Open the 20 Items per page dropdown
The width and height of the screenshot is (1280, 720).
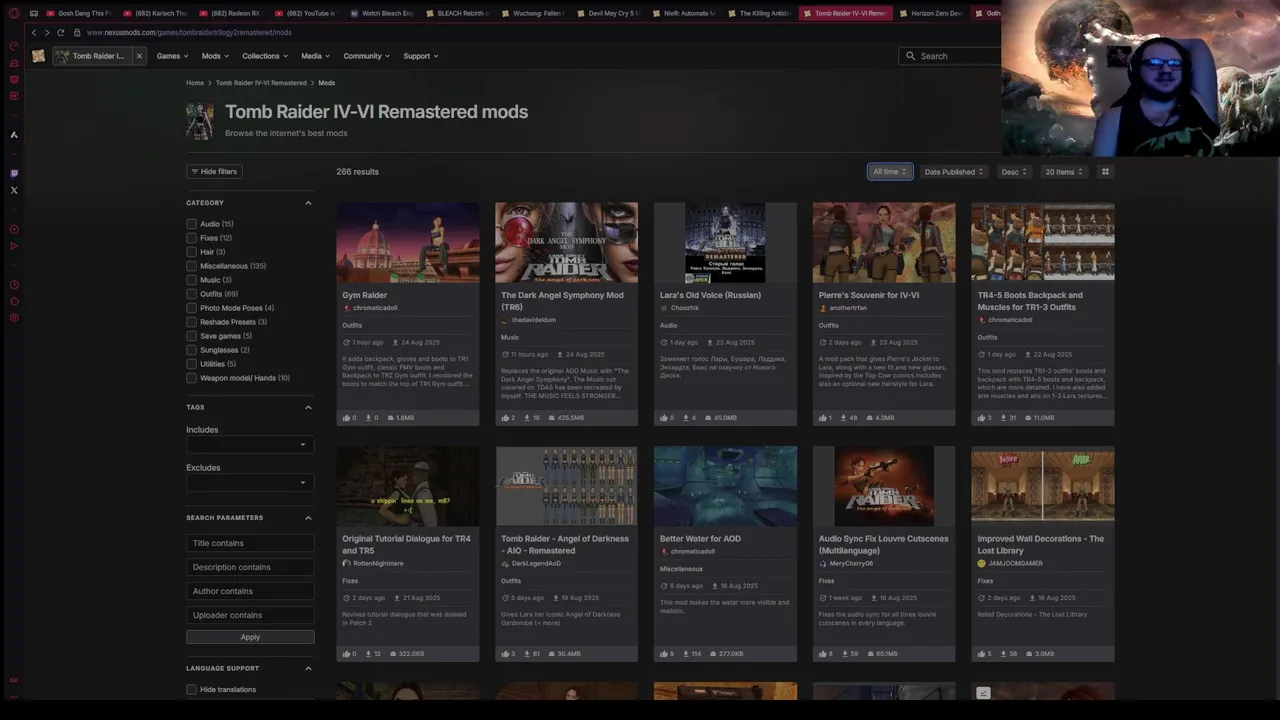click(1064, 172)
